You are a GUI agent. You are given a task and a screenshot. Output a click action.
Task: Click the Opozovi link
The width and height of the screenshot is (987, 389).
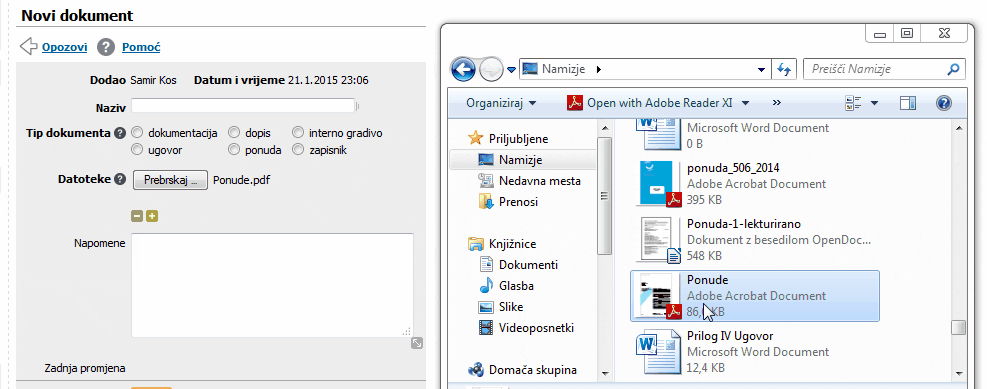click(x=64, y=47)
